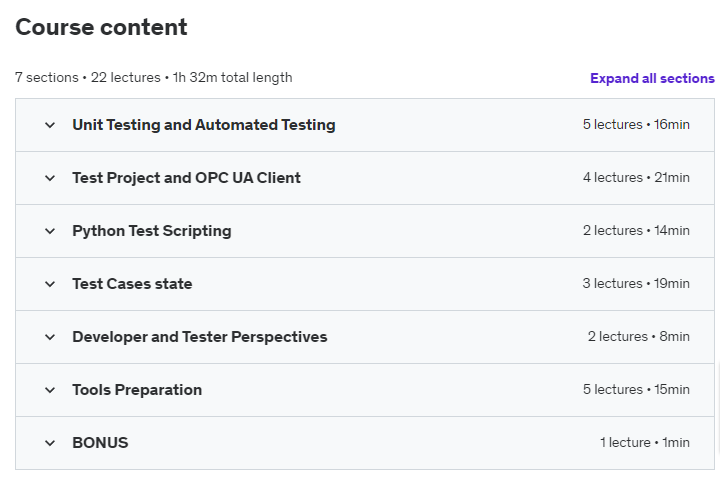Click '5 lectures • 16min' in the Unit Testing row
Screen dimensions: 720x478
636,125
